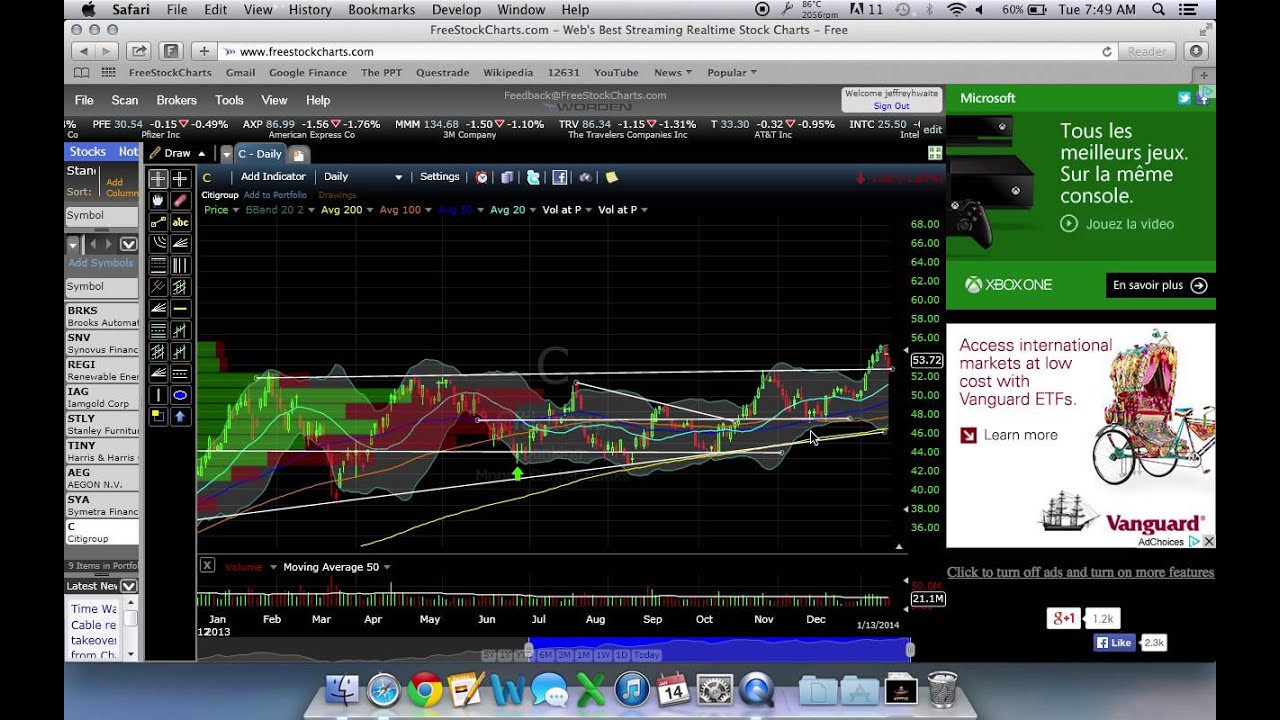Click the Symbol sort field
This screenshot has width=1280, height=720.
coord(102,215)
